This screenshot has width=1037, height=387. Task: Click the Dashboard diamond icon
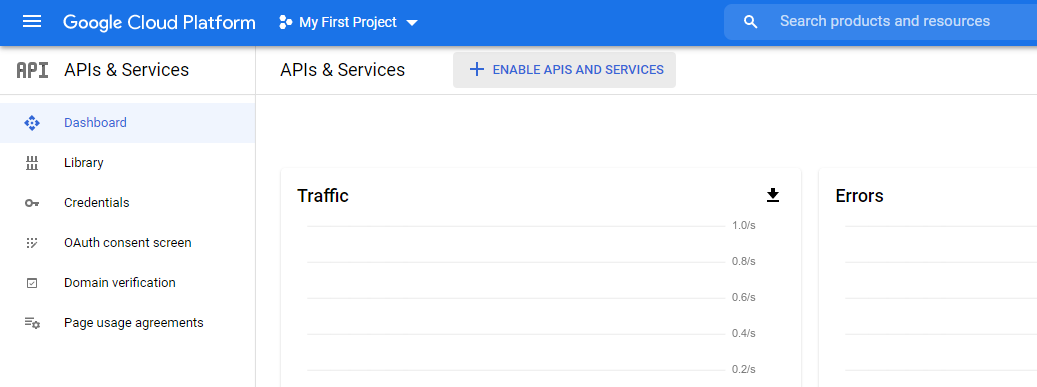coord(32,123)
